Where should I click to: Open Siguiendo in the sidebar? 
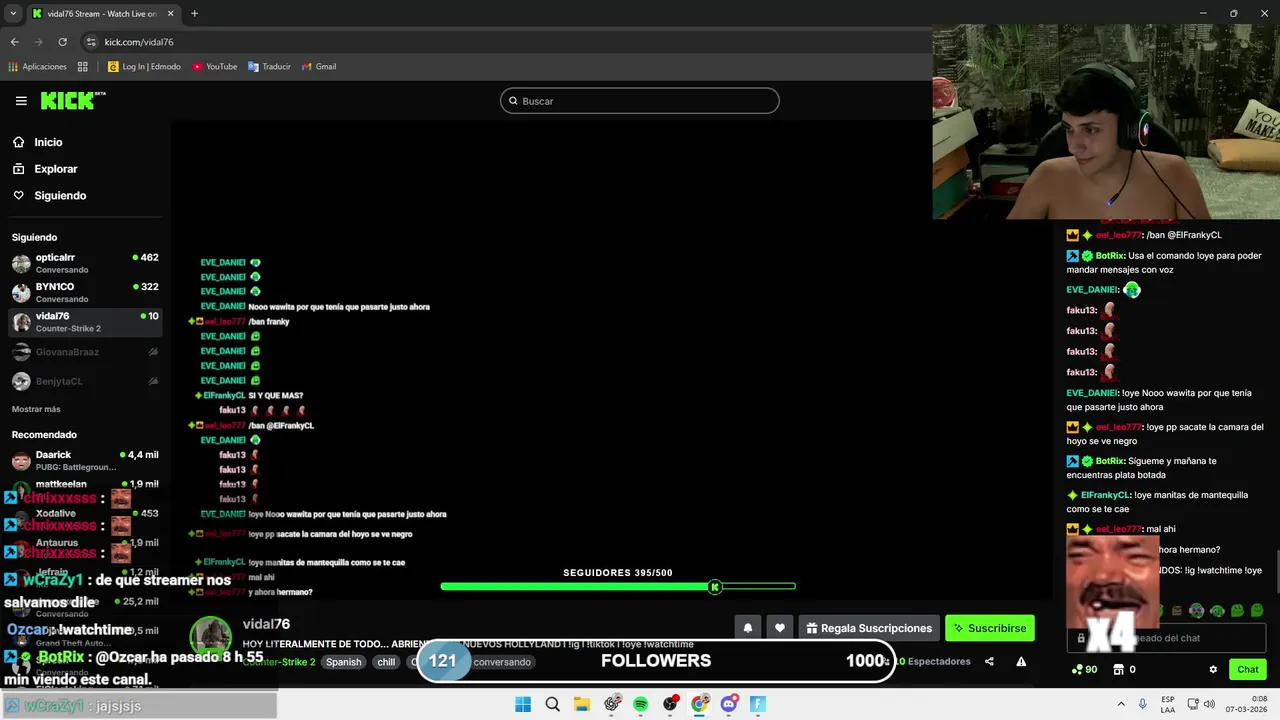pyautogui.click(x=59, y=196)
